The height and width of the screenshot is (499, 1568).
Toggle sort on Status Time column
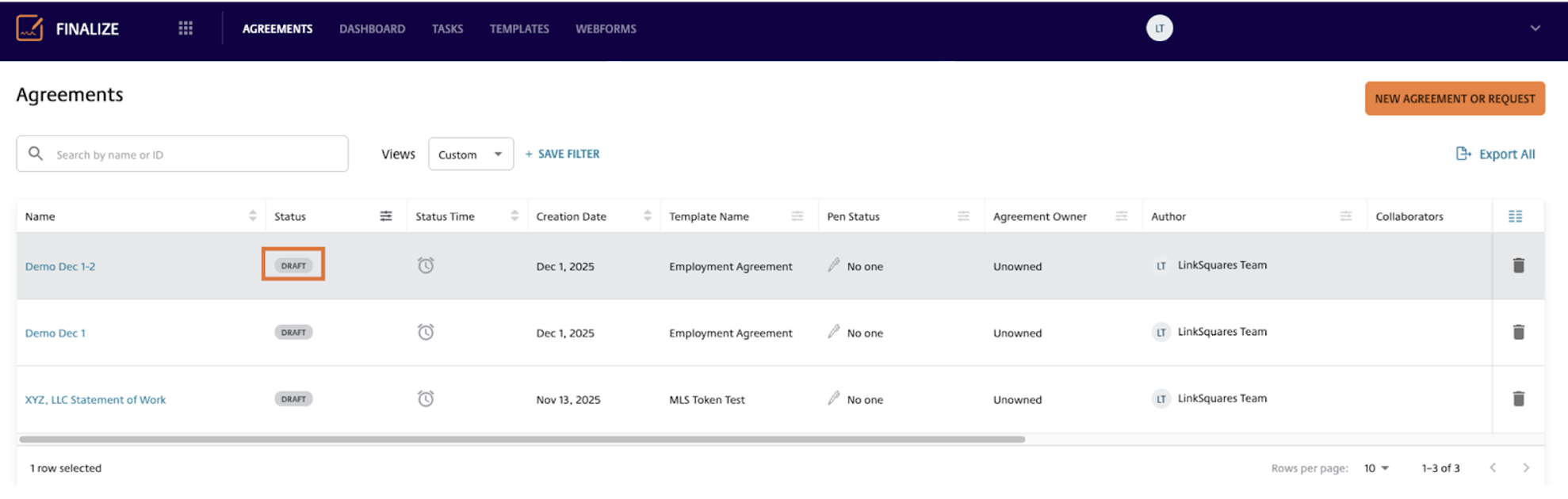(514, 216)
